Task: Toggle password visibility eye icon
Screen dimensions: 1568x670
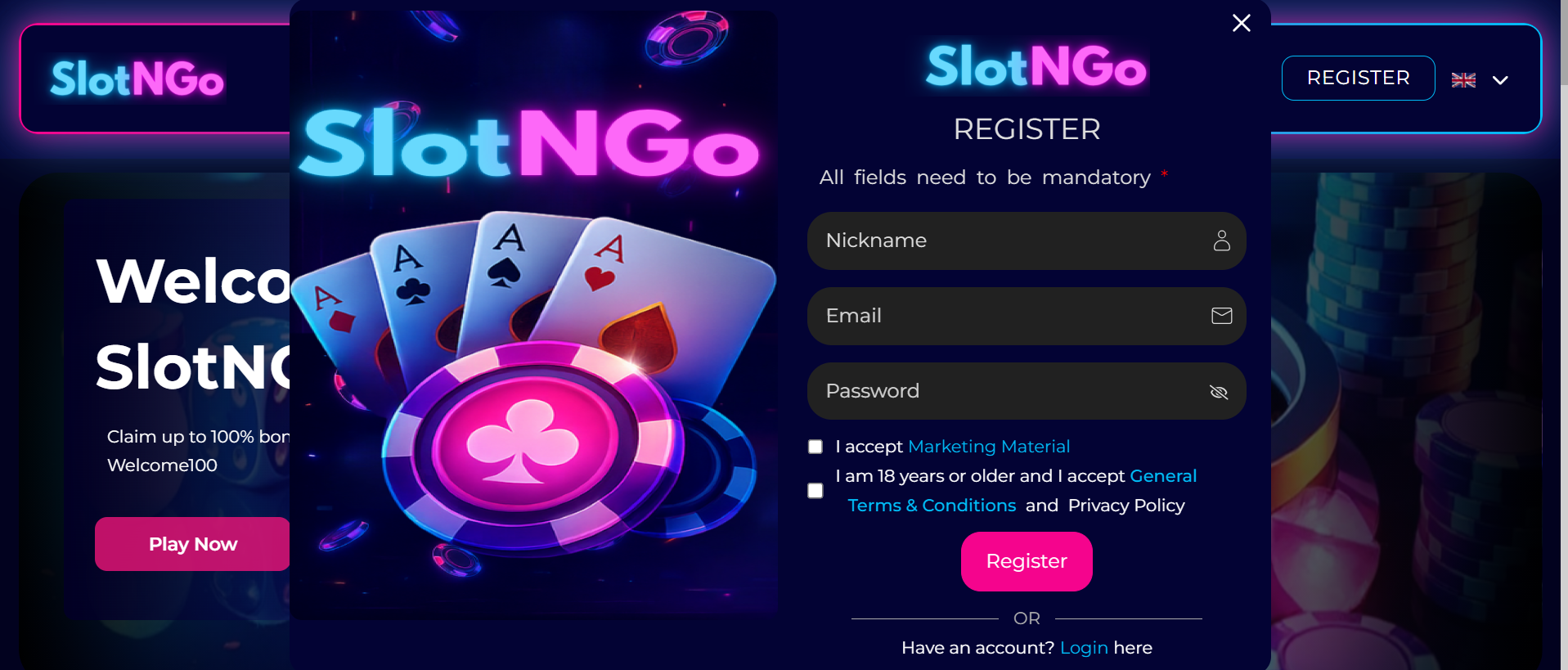Action: [1219, 392]
